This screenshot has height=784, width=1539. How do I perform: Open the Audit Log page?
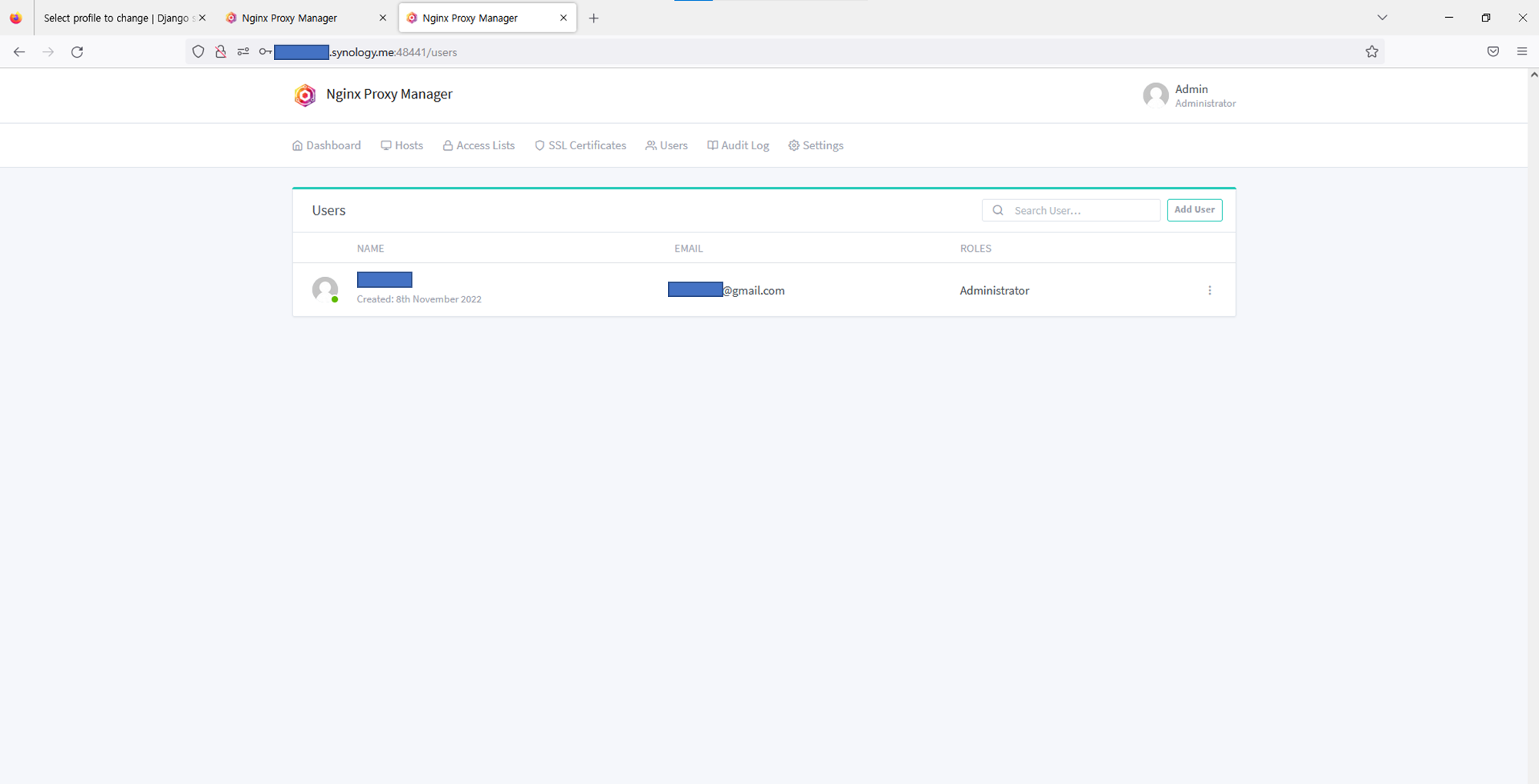pyautogui.click(x=738, y=145)
